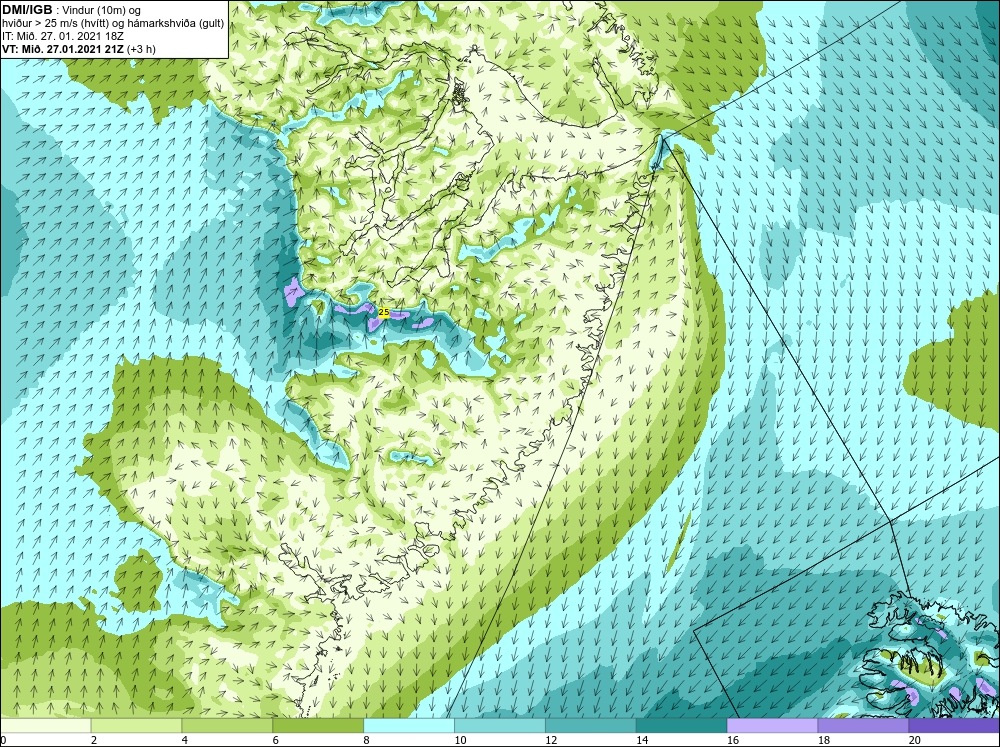Click the VT Mið. 27.01.2021 21Z line
The image size is (1000, 747).
pos(78,49)
